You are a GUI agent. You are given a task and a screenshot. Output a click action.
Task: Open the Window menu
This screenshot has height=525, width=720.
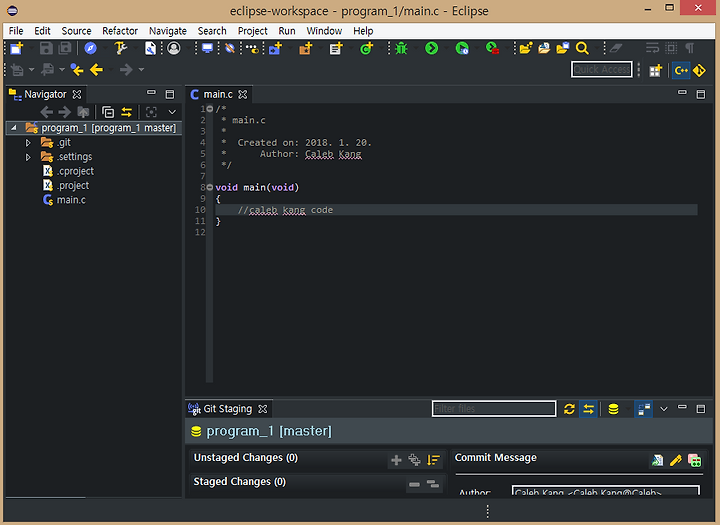pyautogui.click(x=324, y=31)
